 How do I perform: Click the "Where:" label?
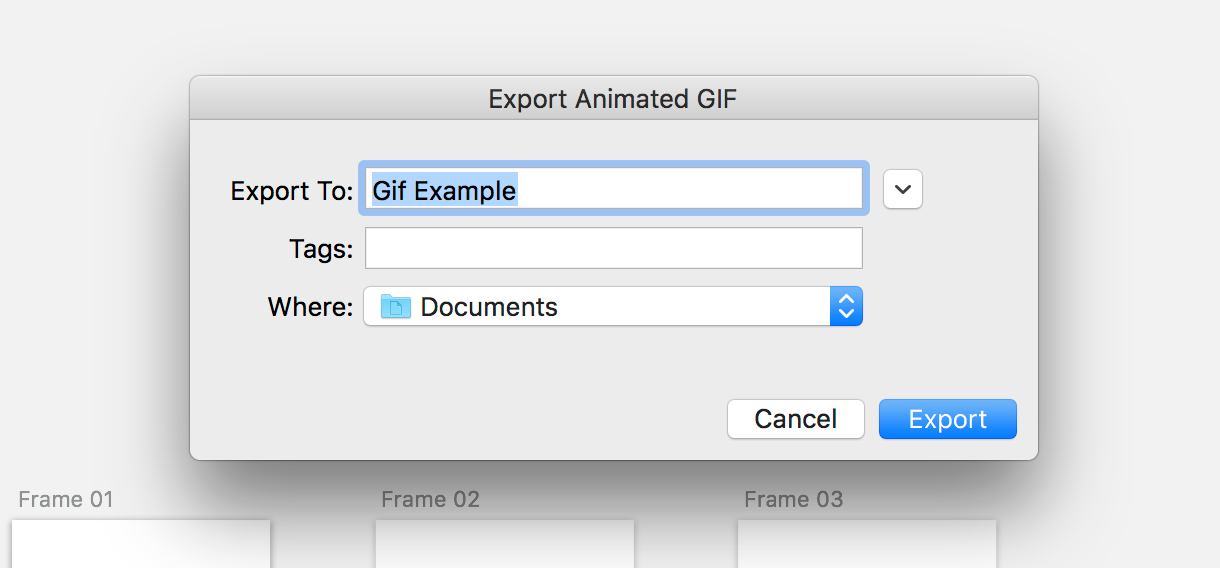pyautogui.click(x=310, y=307)
